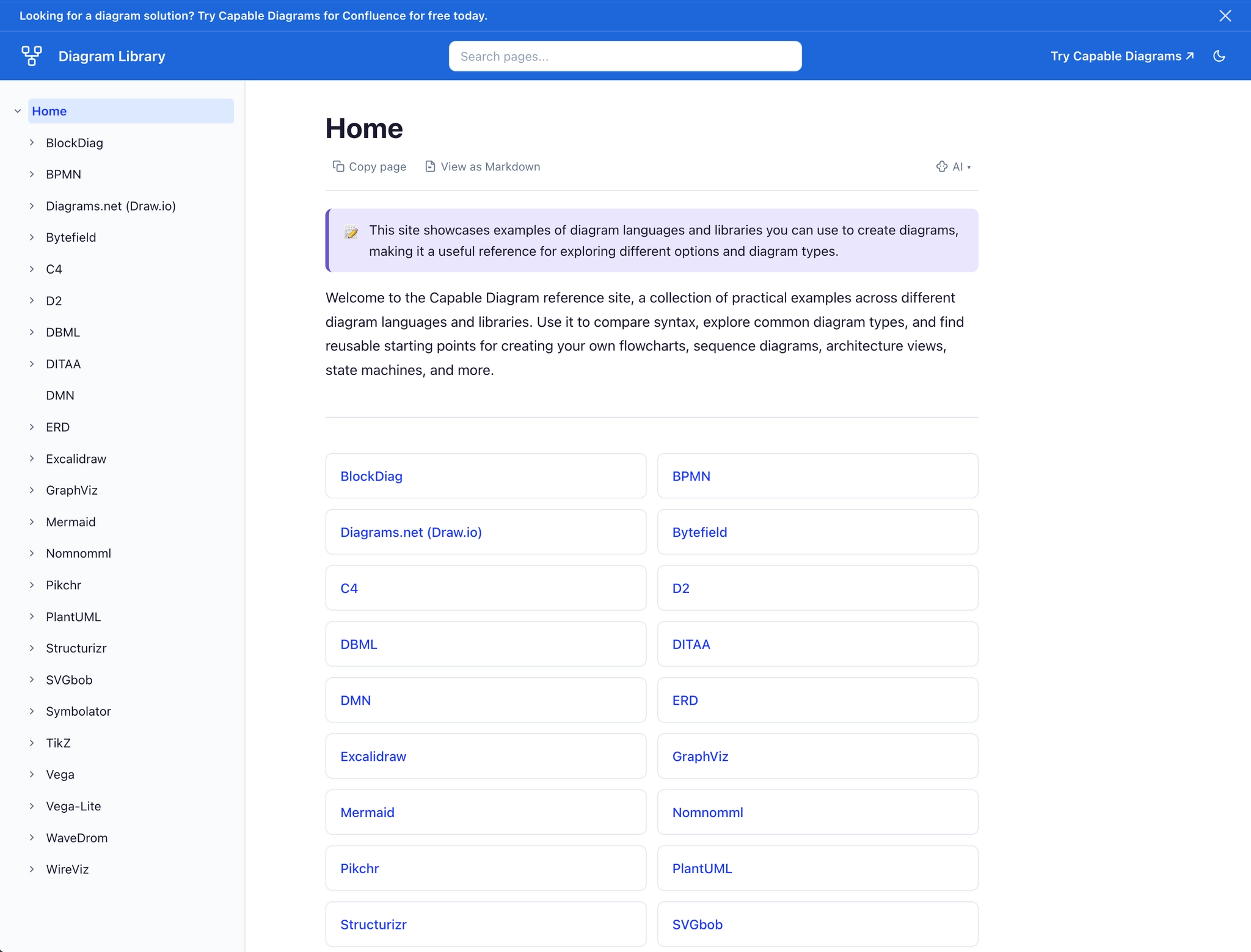Open the ERD card
The image size is (1251, 952).
coord(817,700)
